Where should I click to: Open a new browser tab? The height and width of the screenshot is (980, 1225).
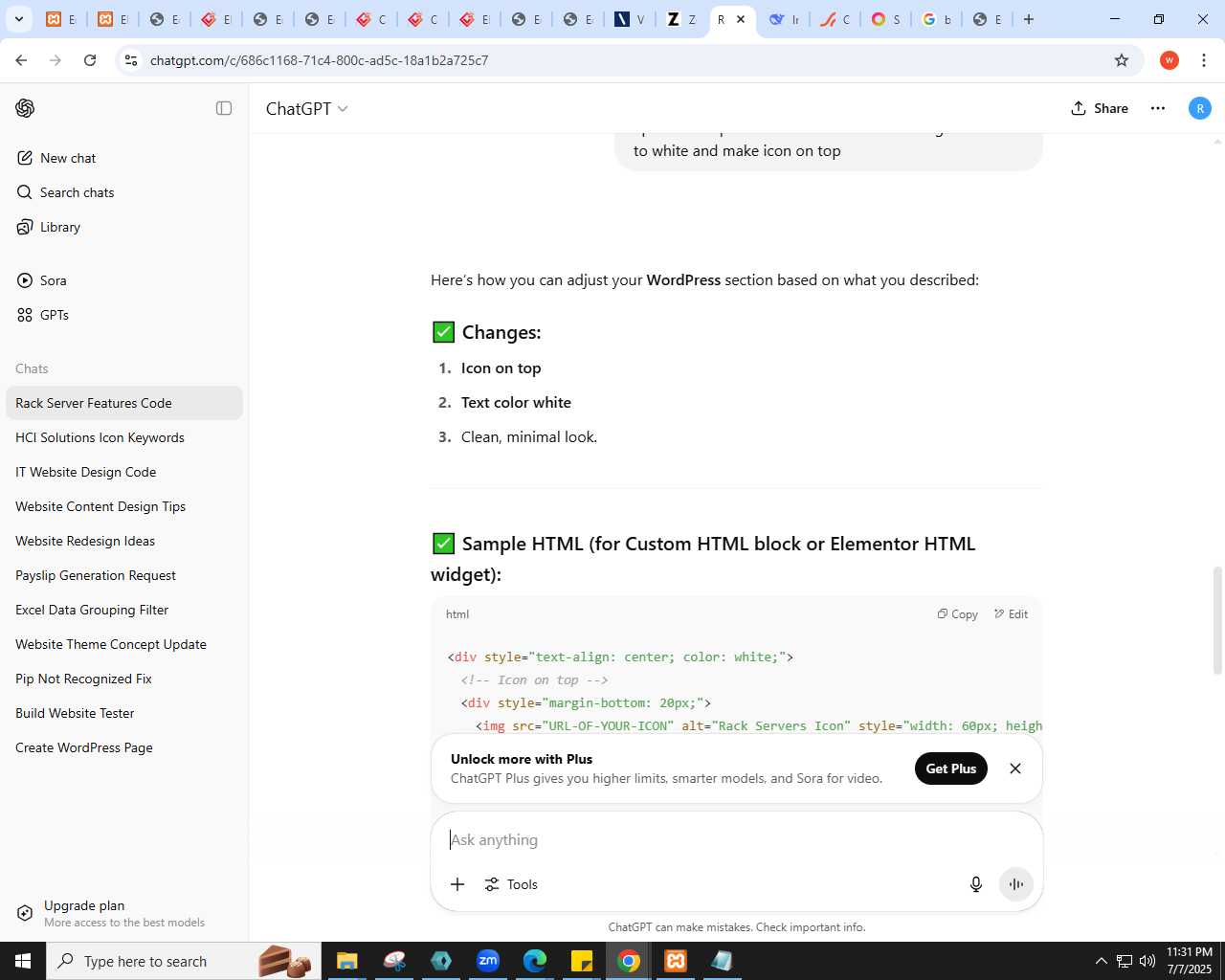point(1029,19)
